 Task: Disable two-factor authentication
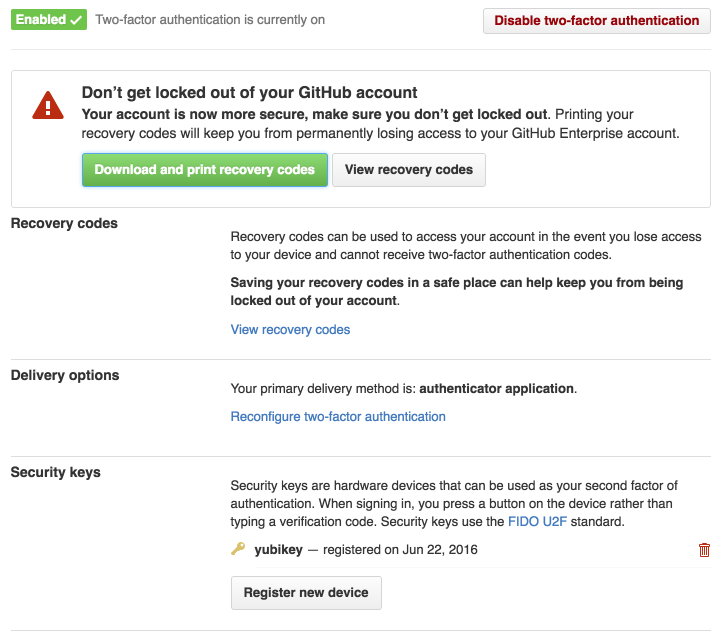click(x=597, y=21)
